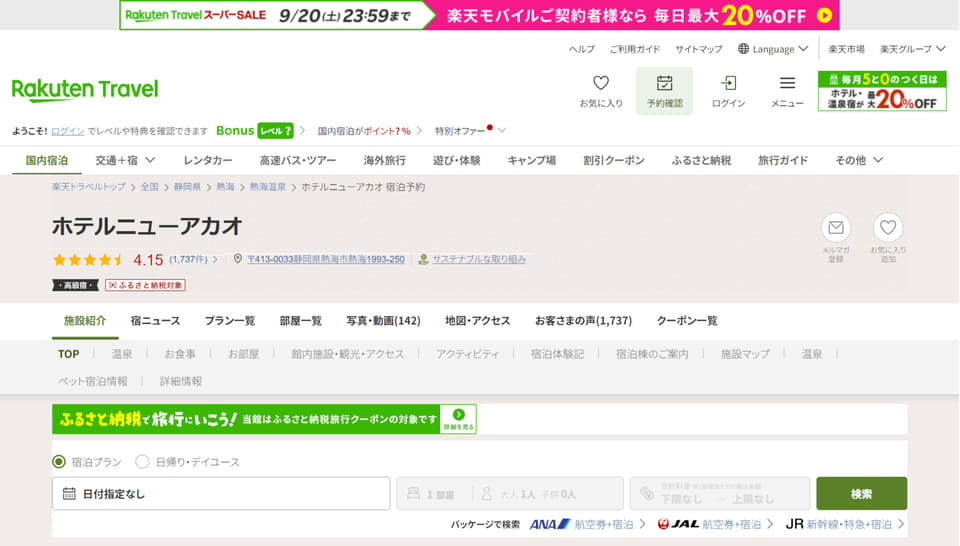
Task: Add hotel via お気に入り追加 heart icon
Action: click(x=888, y=228)
